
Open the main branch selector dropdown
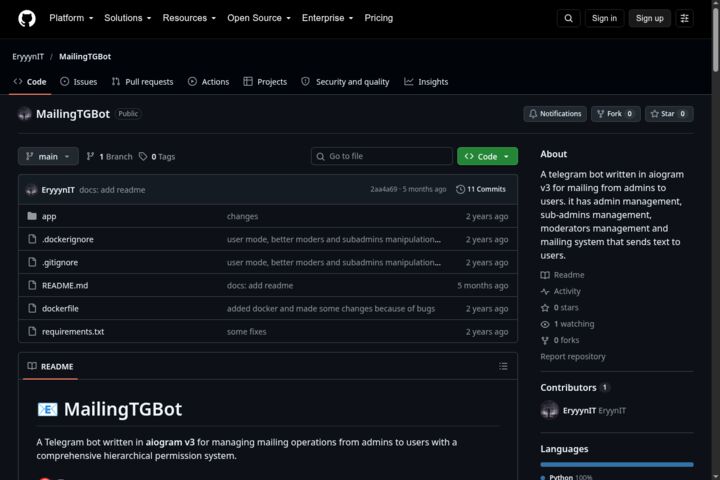[x=48, y=156]
